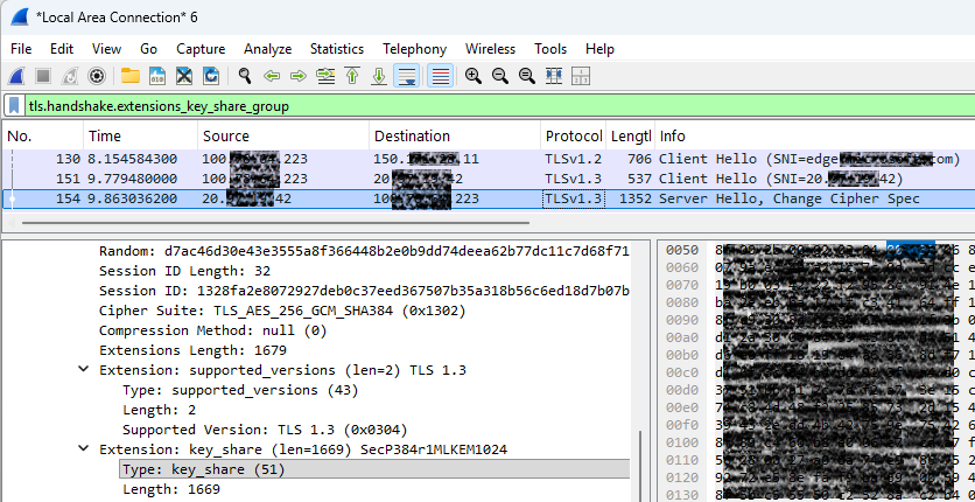Open capture options
The width and height of the screenshot is (975, 502).
[96, 76]
